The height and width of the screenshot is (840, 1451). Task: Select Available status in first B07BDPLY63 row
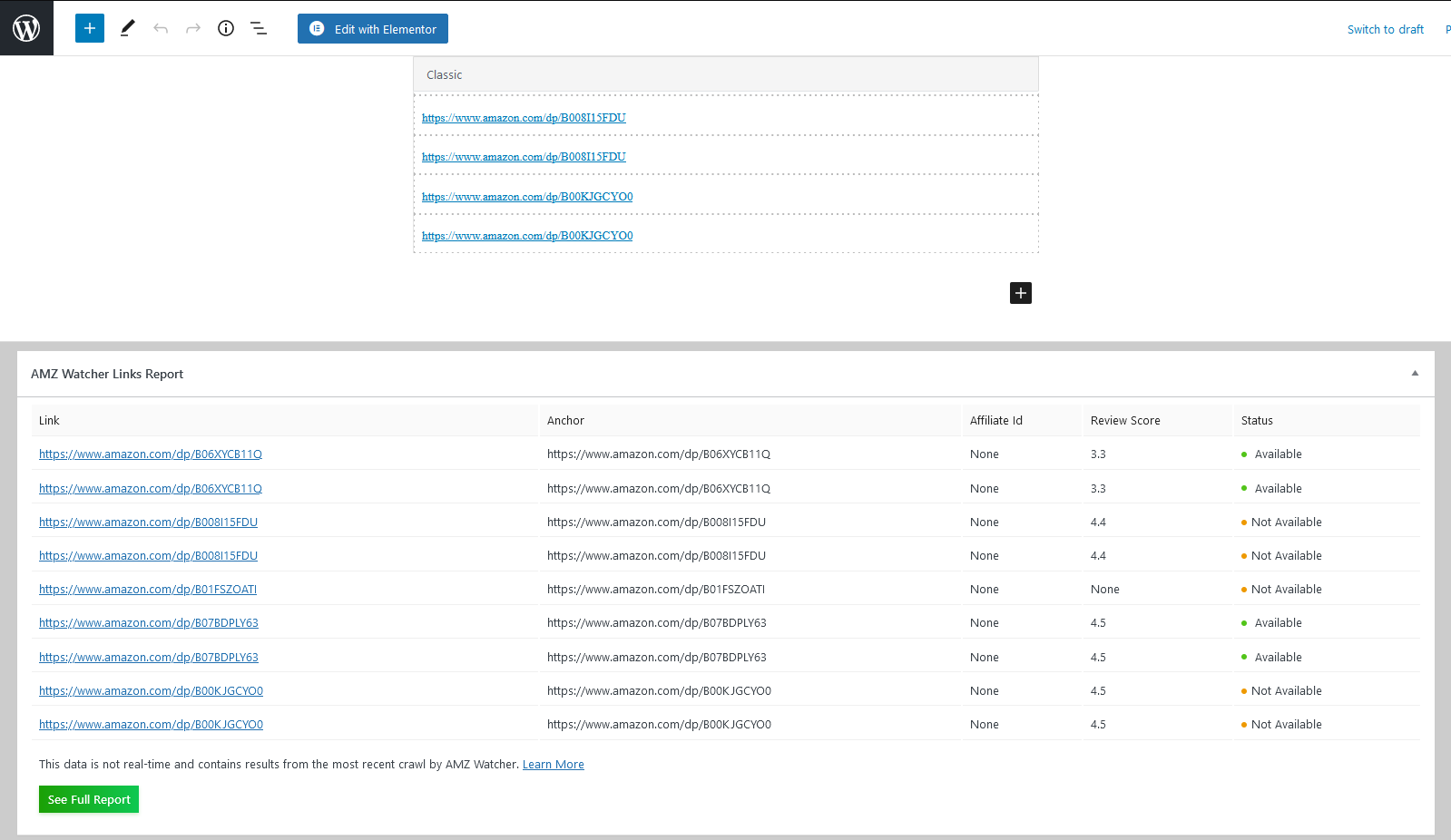click(x=1271, y=623)
